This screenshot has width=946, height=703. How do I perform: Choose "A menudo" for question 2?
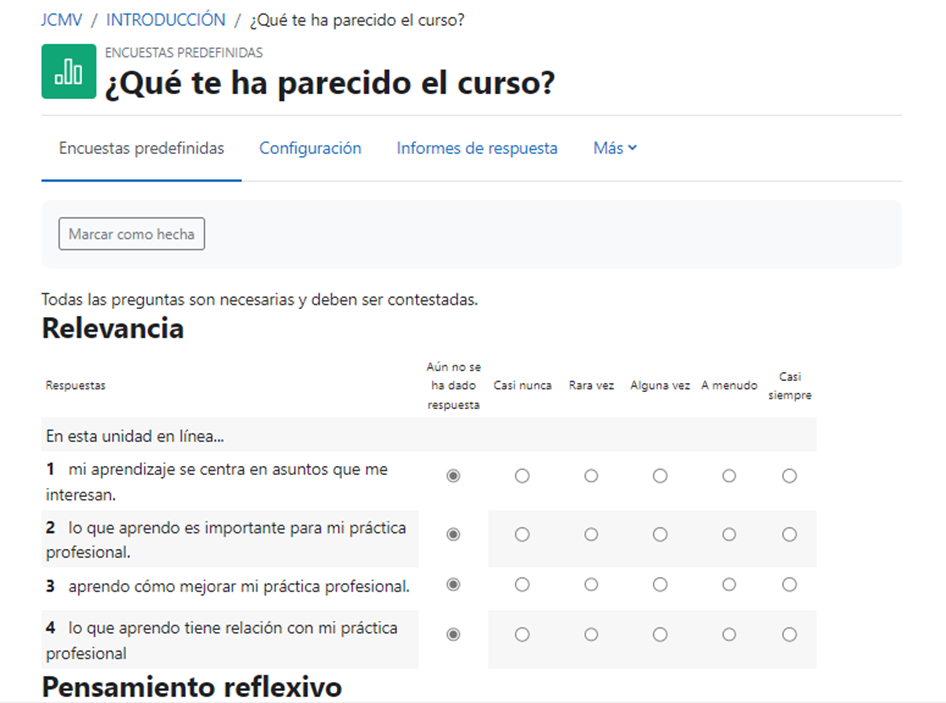[x=729, y=534]
